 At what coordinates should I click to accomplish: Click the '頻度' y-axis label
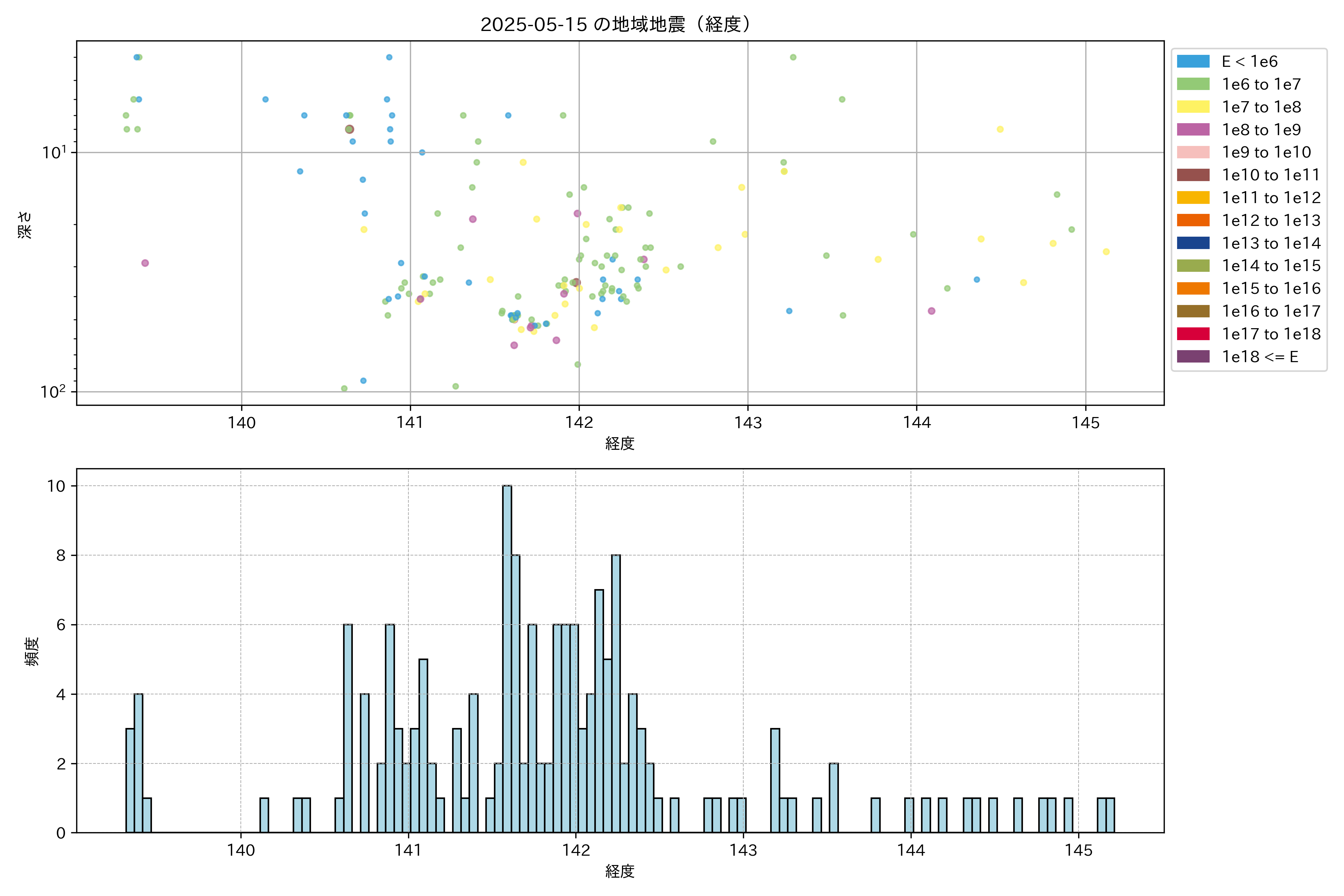click(32, 651)
